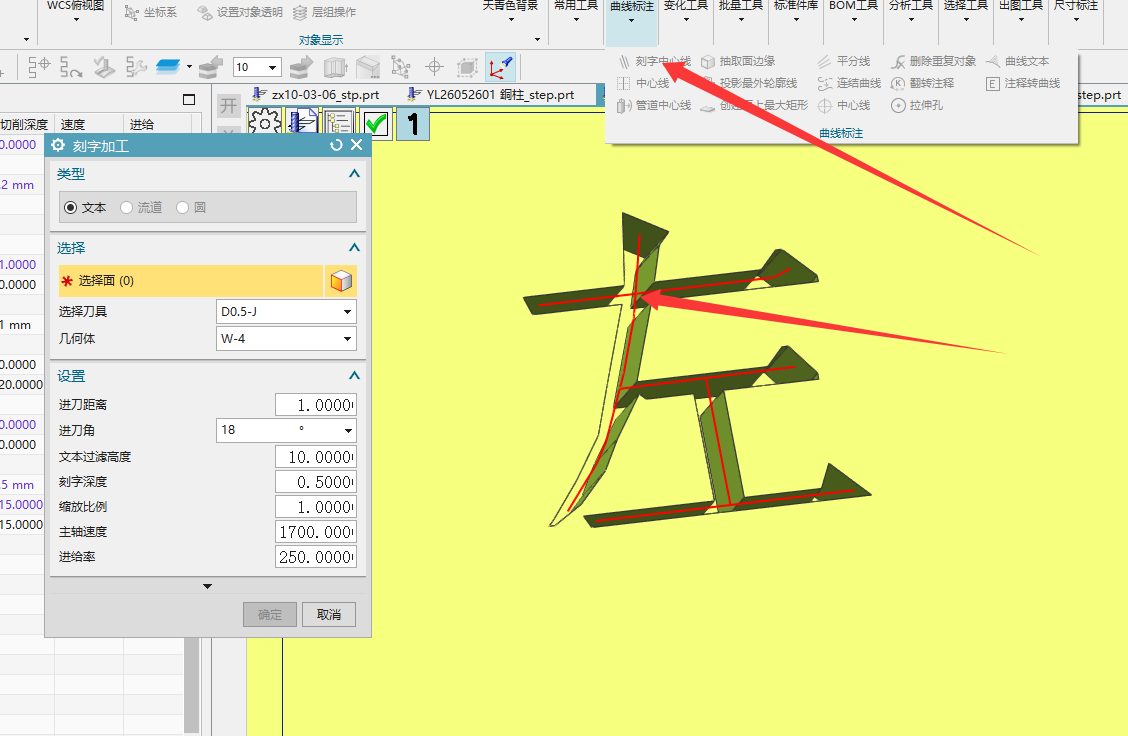Reset the 刻字加工 dialog with refresh icon
The width and height of the screenshot is (1128, 736).
[336, 145]
